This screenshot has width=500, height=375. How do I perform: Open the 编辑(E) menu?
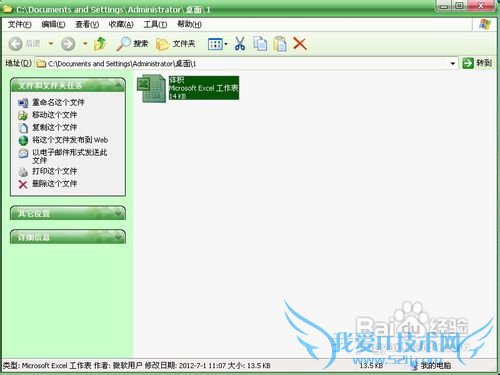[53, 24]
